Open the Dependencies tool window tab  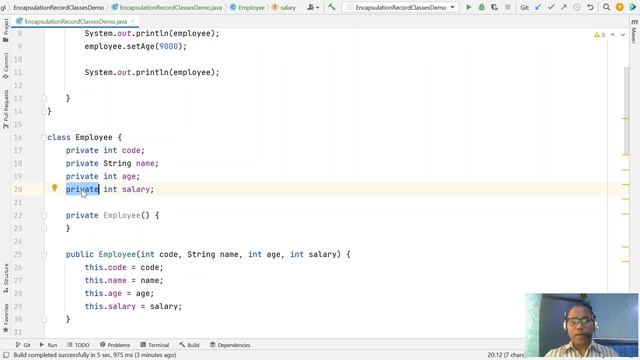[230, 345]
